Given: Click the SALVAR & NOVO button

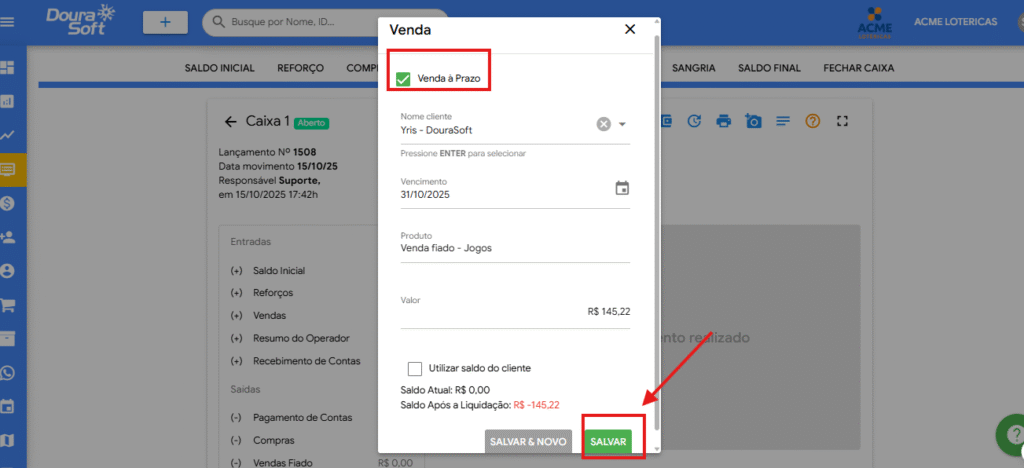Looking at the screenshot, I should 528,442.
